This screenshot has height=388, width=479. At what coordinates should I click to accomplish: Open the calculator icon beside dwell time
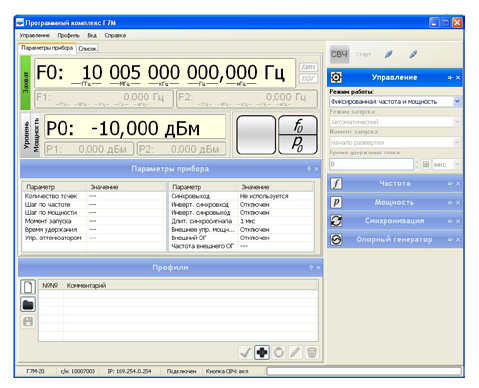[x=426, y=164]
